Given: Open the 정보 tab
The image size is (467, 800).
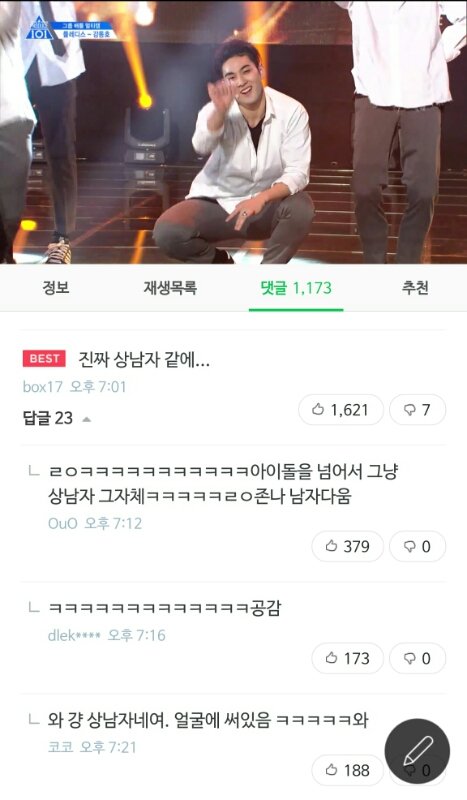Looking at the screenshot, I should 56,288.
